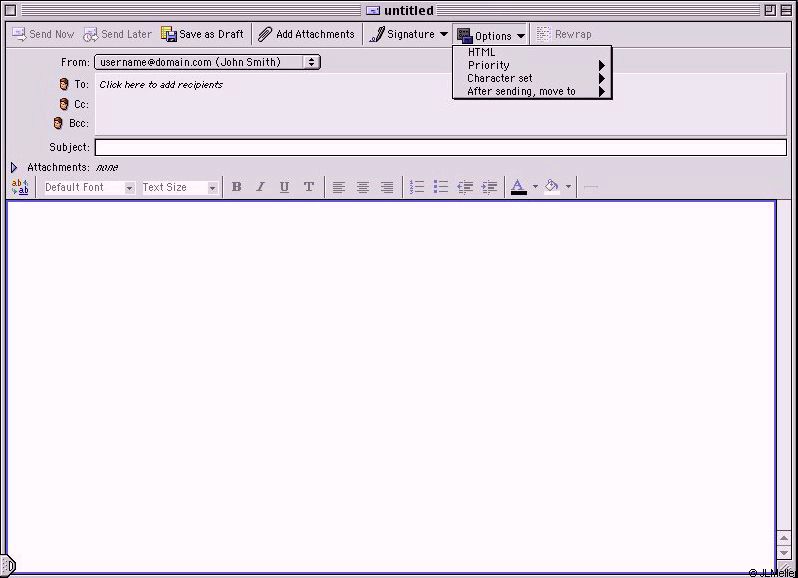Click in the message body area
The image size is (798, 578).
(391, 387)
